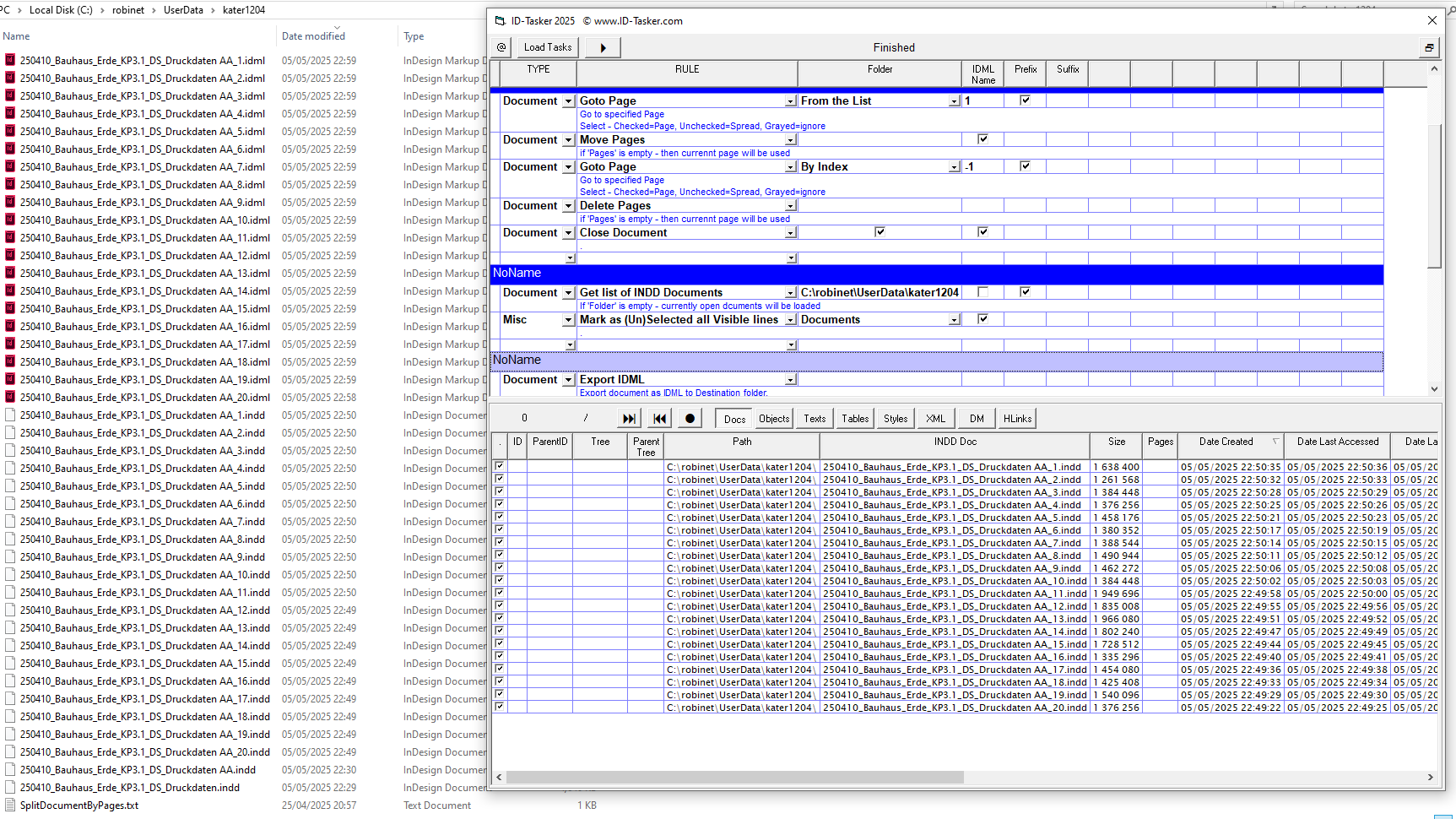
Task: Click the panel layout icon beside Finished
Action: tap(1429, 48)
